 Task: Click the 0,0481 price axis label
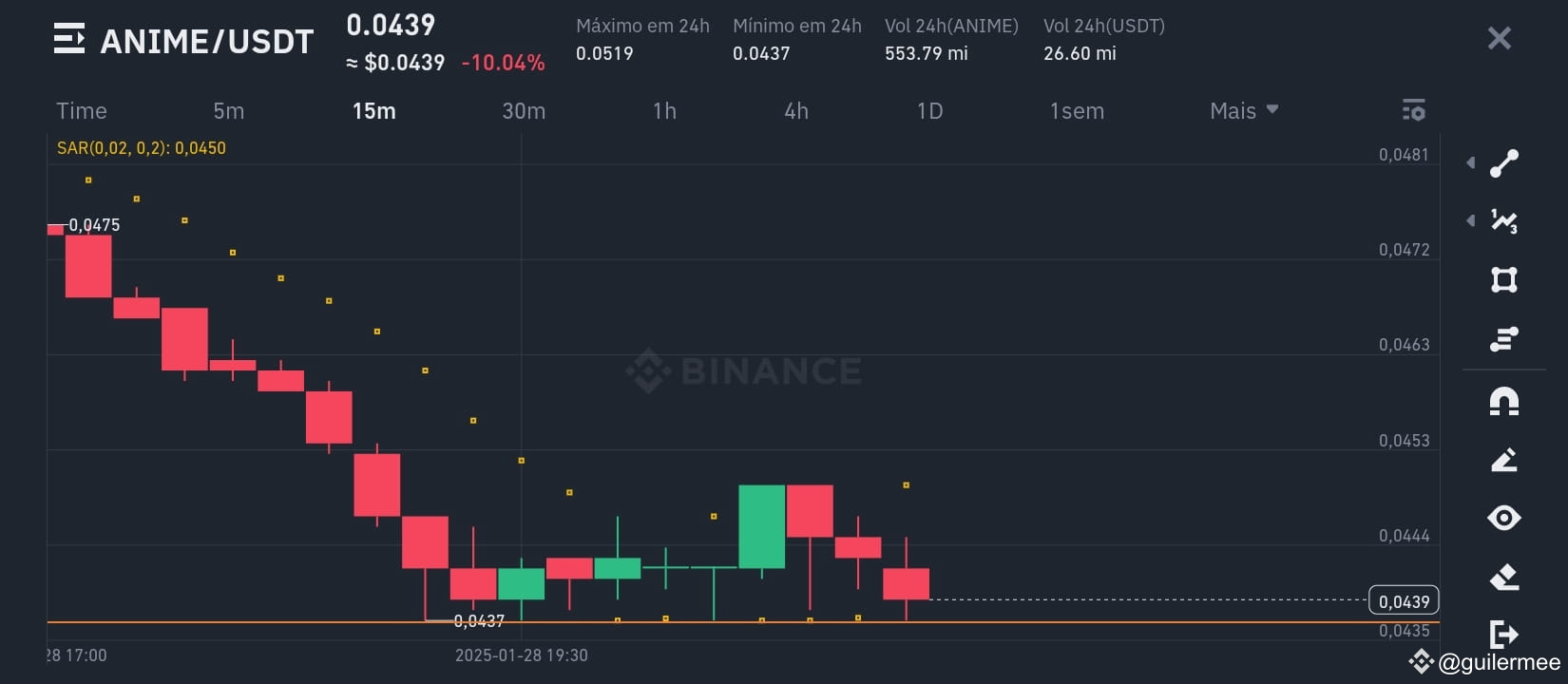tap(1404, 154)
